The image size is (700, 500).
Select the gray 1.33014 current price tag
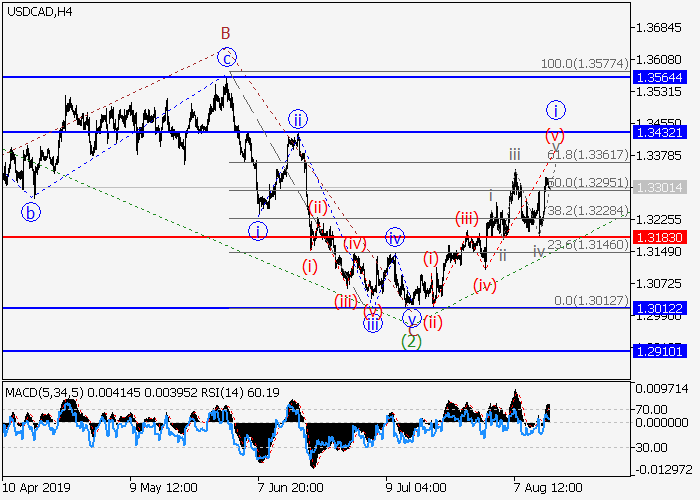(657, 187)
